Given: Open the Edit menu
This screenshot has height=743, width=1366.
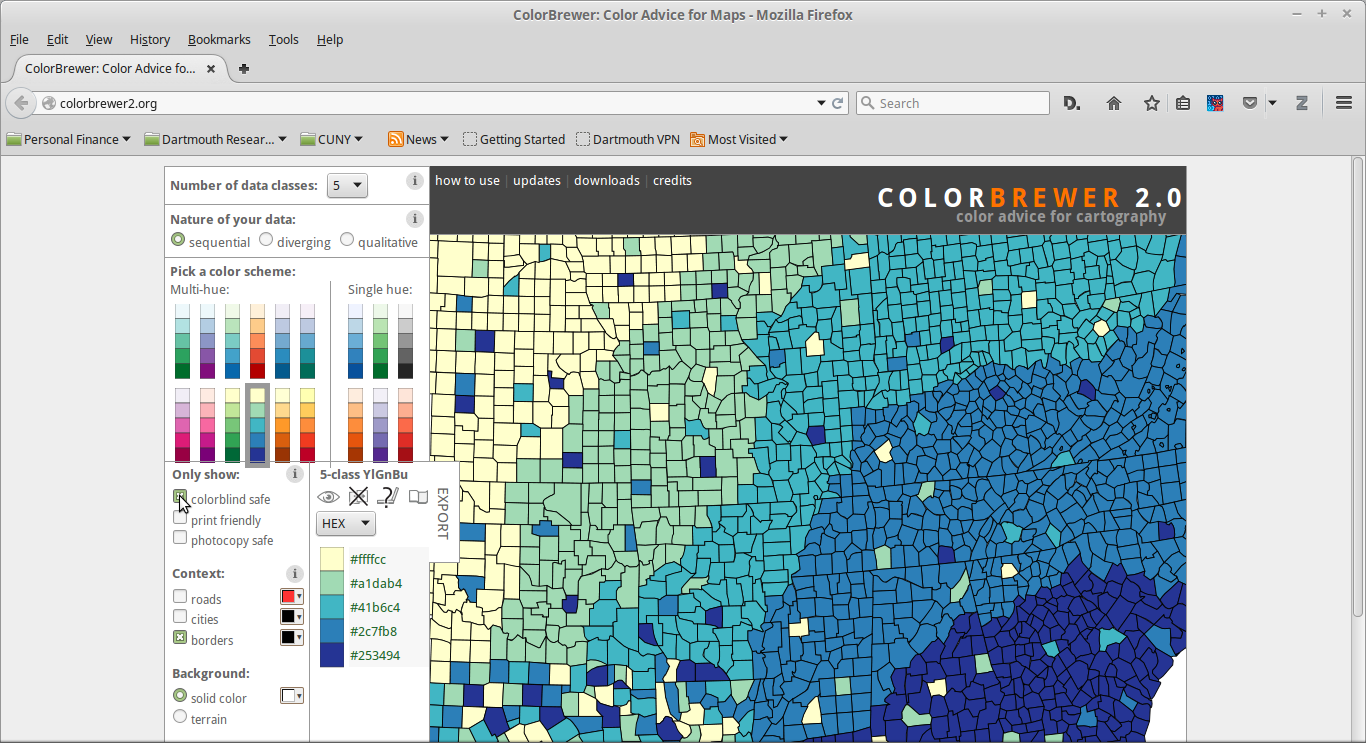Looking at the screenshot, I should [x=57, y=39].
